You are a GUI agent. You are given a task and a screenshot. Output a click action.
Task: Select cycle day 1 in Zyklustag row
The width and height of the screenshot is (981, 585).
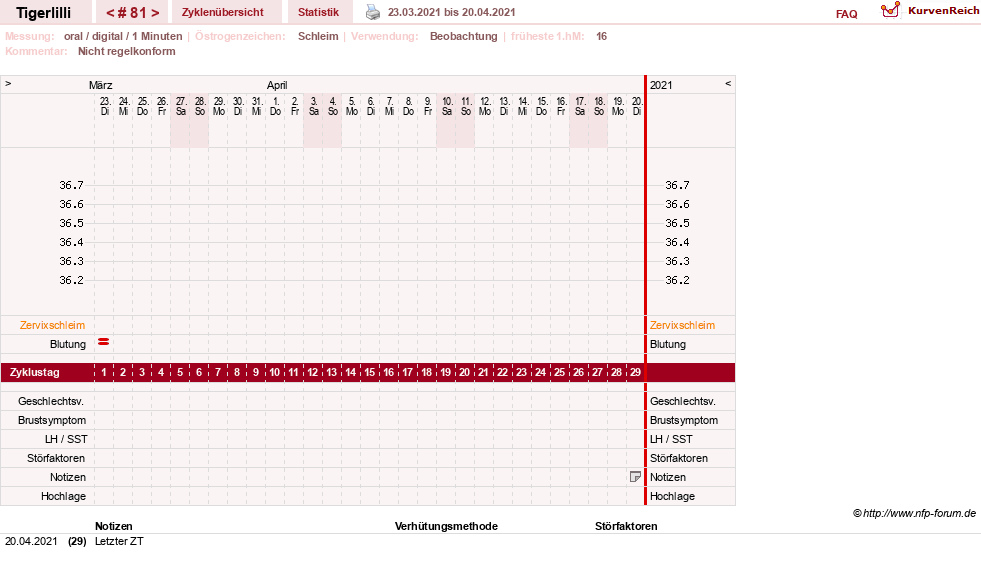tap(104, 372)
